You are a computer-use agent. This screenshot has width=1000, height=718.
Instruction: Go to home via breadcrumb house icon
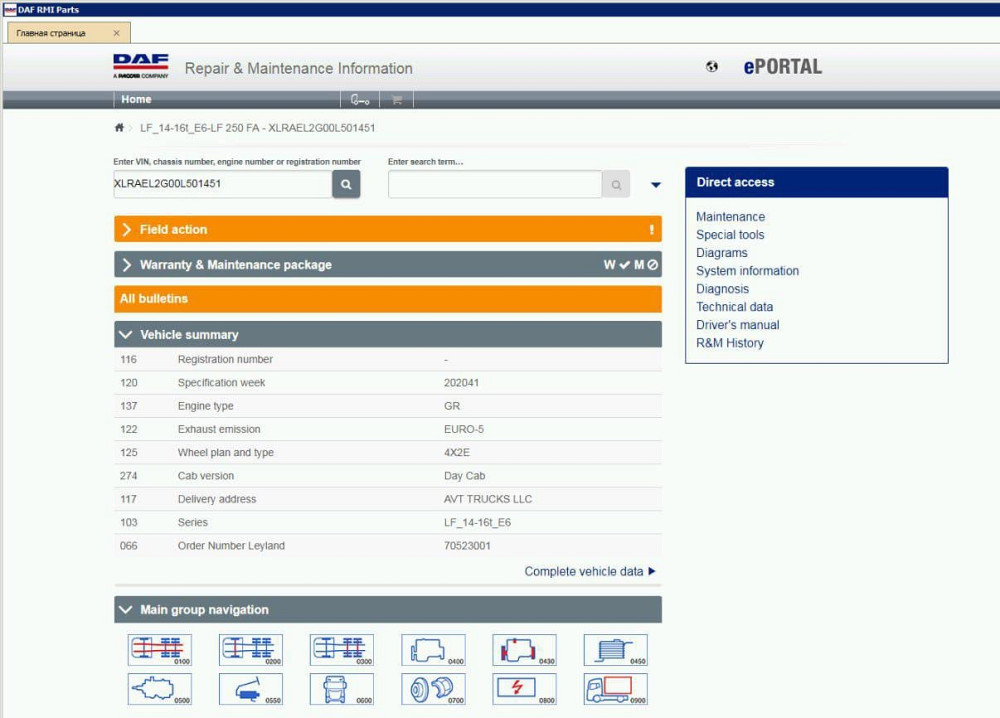point(120,128)
